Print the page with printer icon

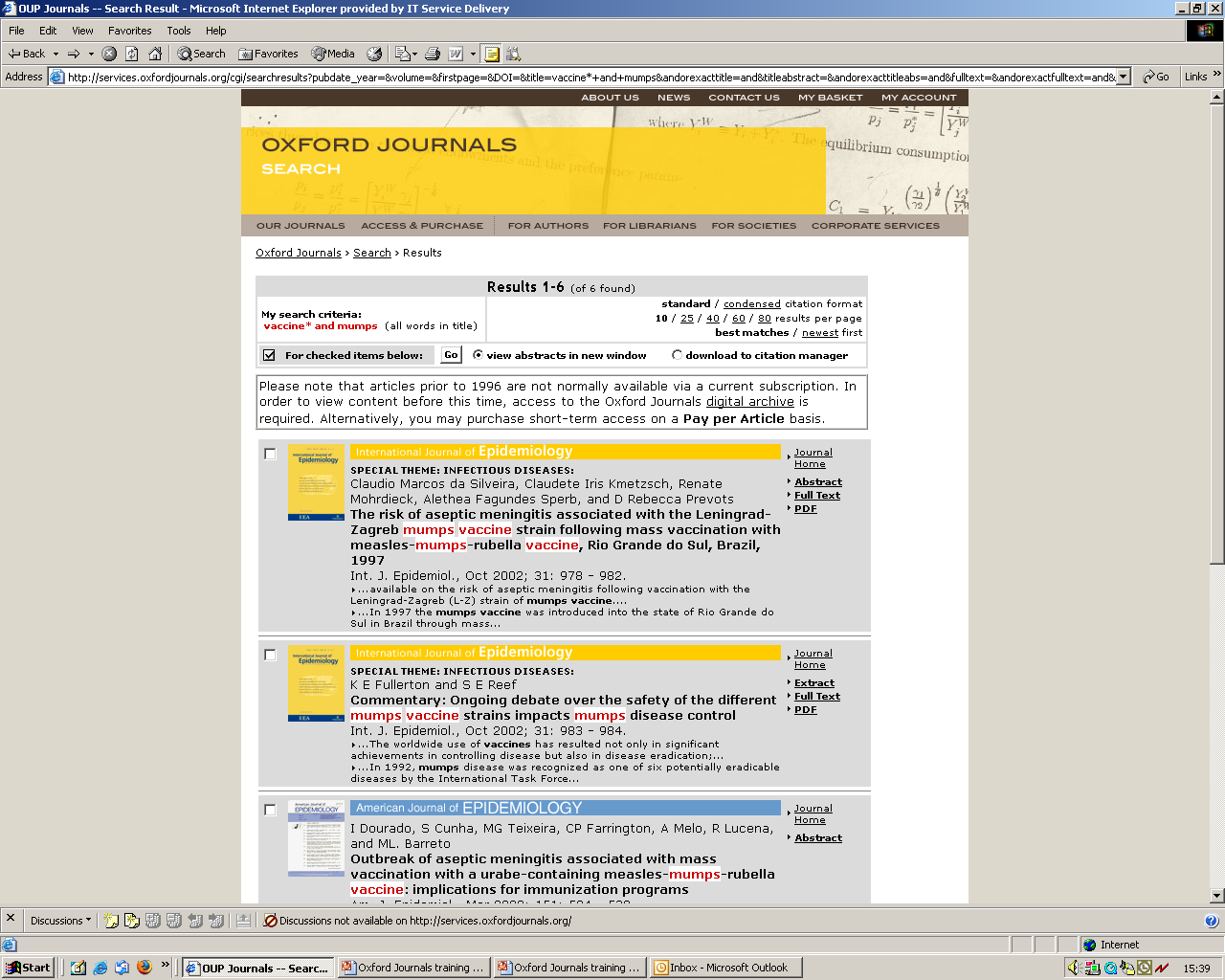coord(433,54)
